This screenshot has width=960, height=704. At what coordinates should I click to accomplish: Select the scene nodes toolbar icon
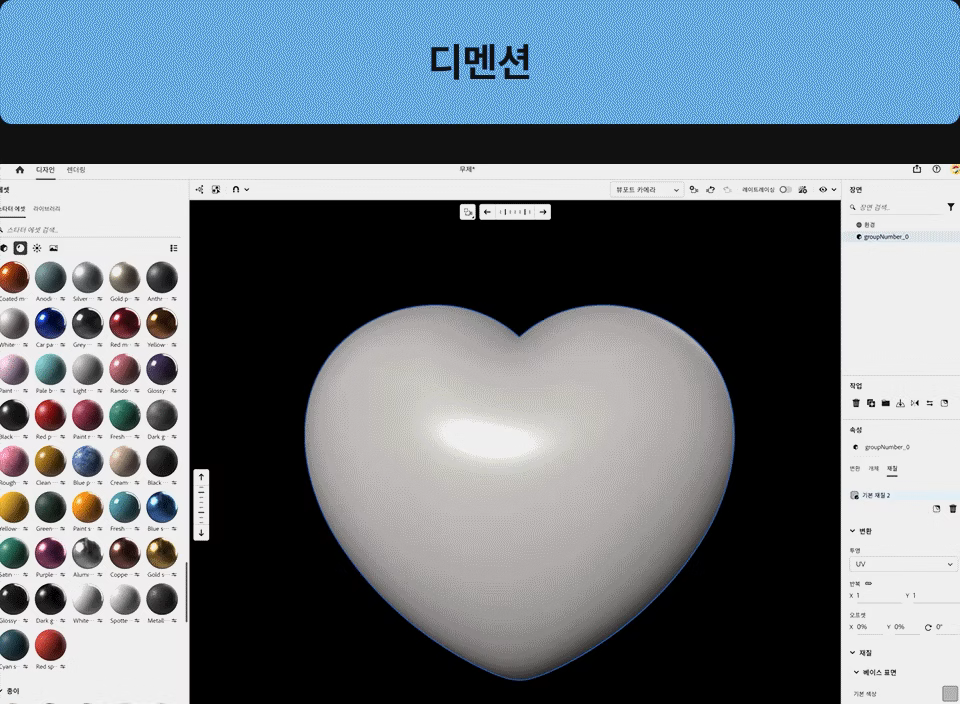(200, 190)
